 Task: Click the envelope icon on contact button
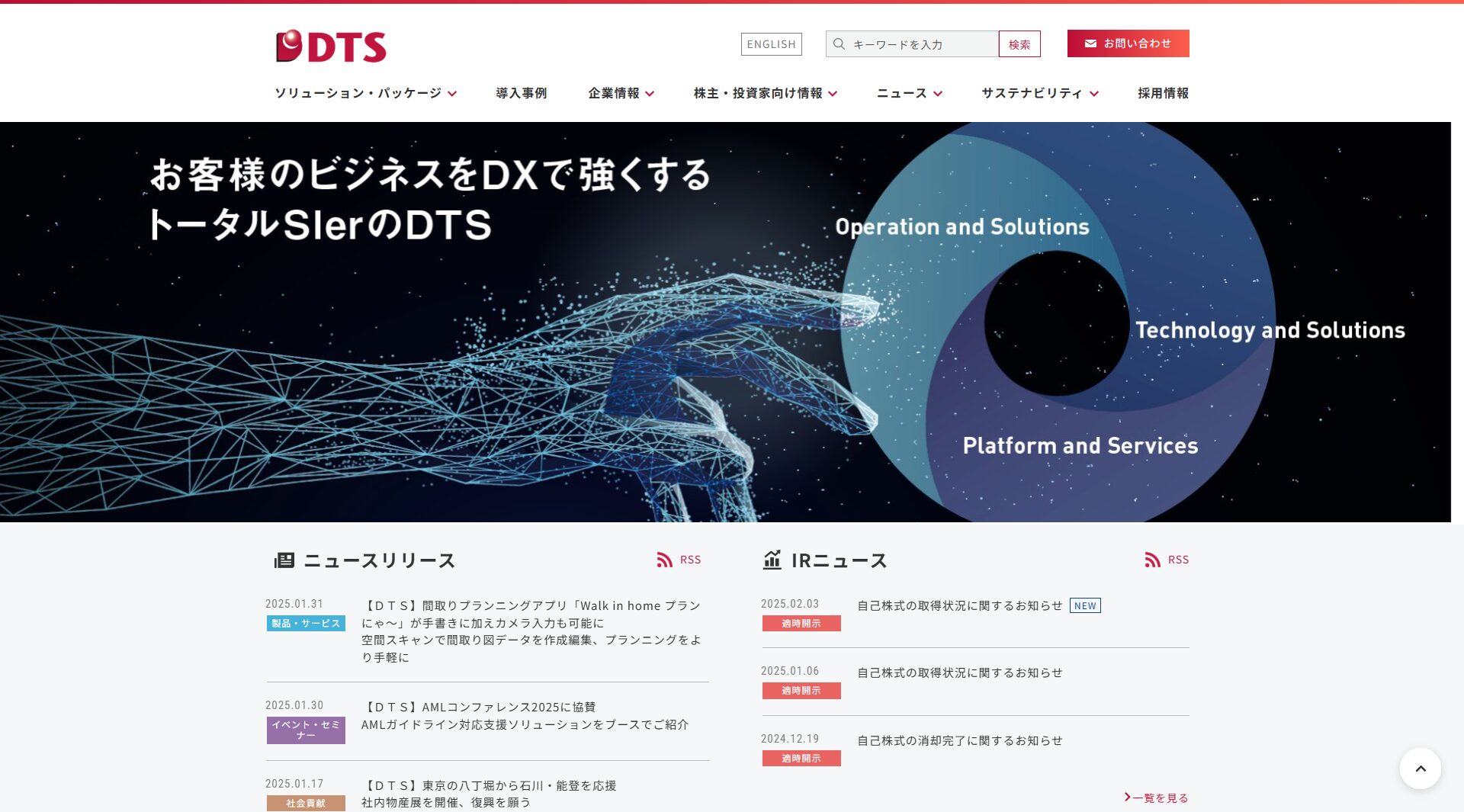pyautogui.click(x=1090, y=43)
